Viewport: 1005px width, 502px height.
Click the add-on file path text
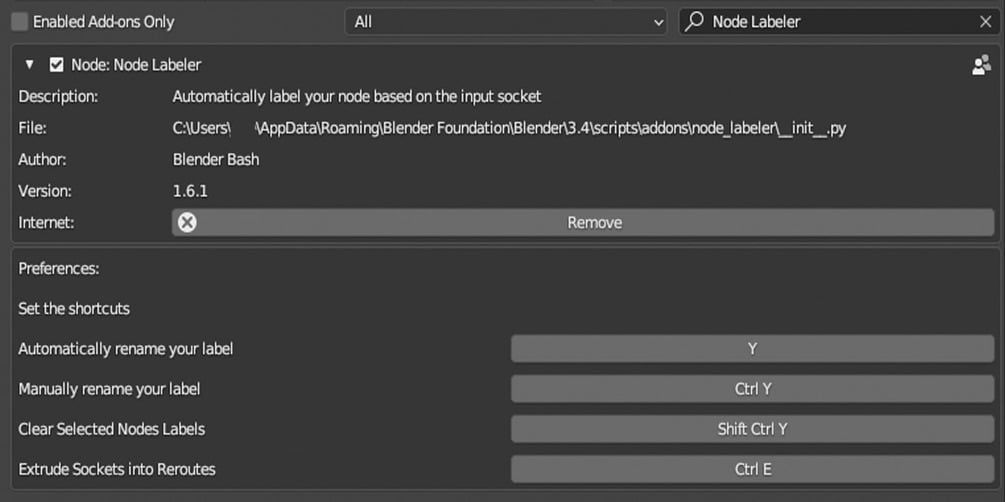[509, 128]
